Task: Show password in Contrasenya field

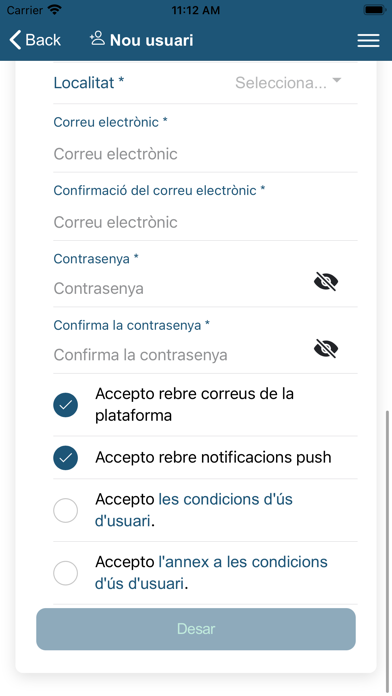Action: click(x=326, y=281)
